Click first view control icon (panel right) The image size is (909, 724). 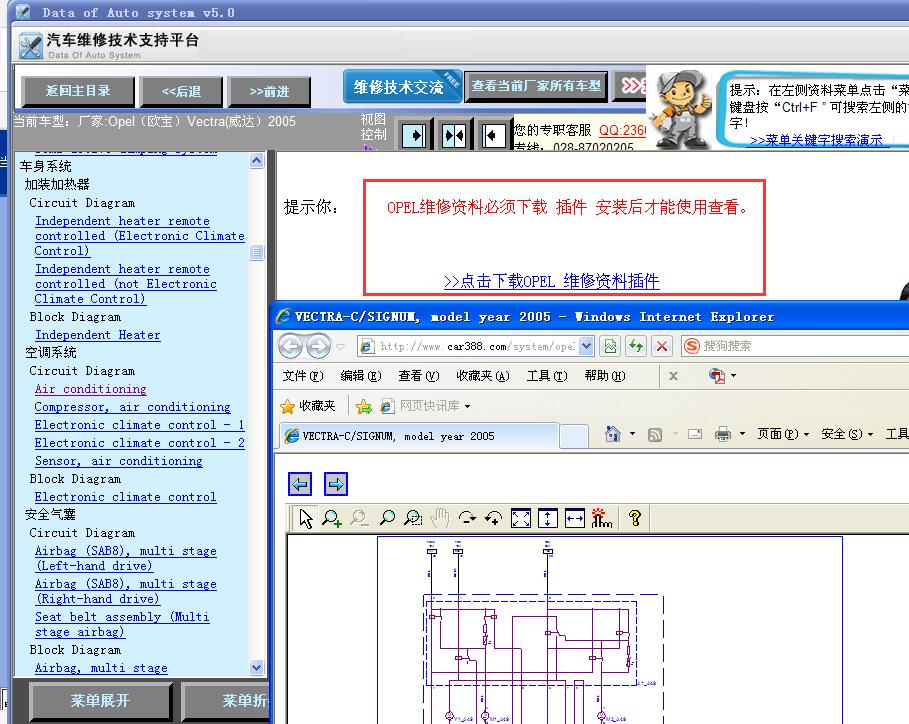(414, 136)
